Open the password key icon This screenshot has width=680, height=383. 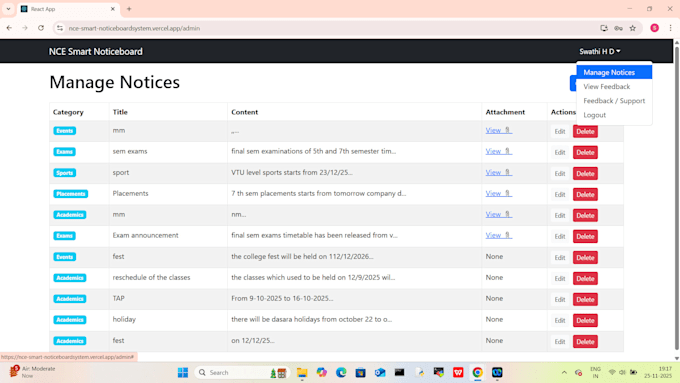(618, 28)
